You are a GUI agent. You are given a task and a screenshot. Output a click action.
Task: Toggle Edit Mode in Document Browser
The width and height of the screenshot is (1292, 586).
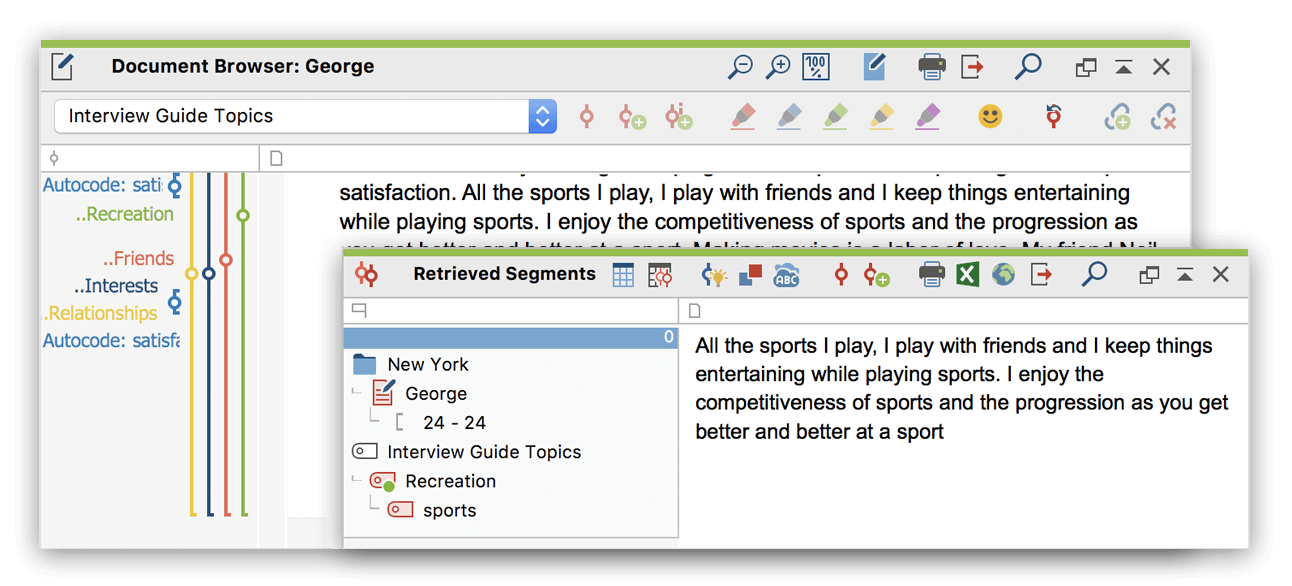click(x=874, y=67)
